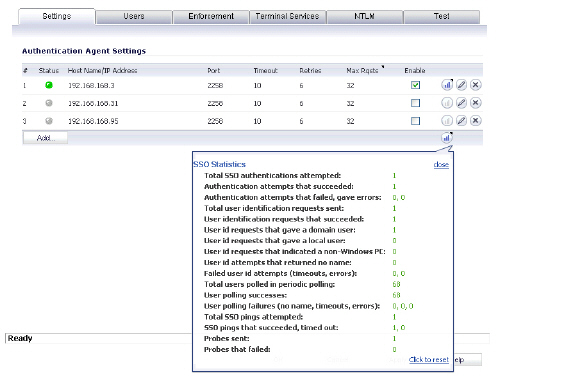Delete the 192.168.168.95 agent entry
Screen dimensions: 576x390
tap(476, 120)
